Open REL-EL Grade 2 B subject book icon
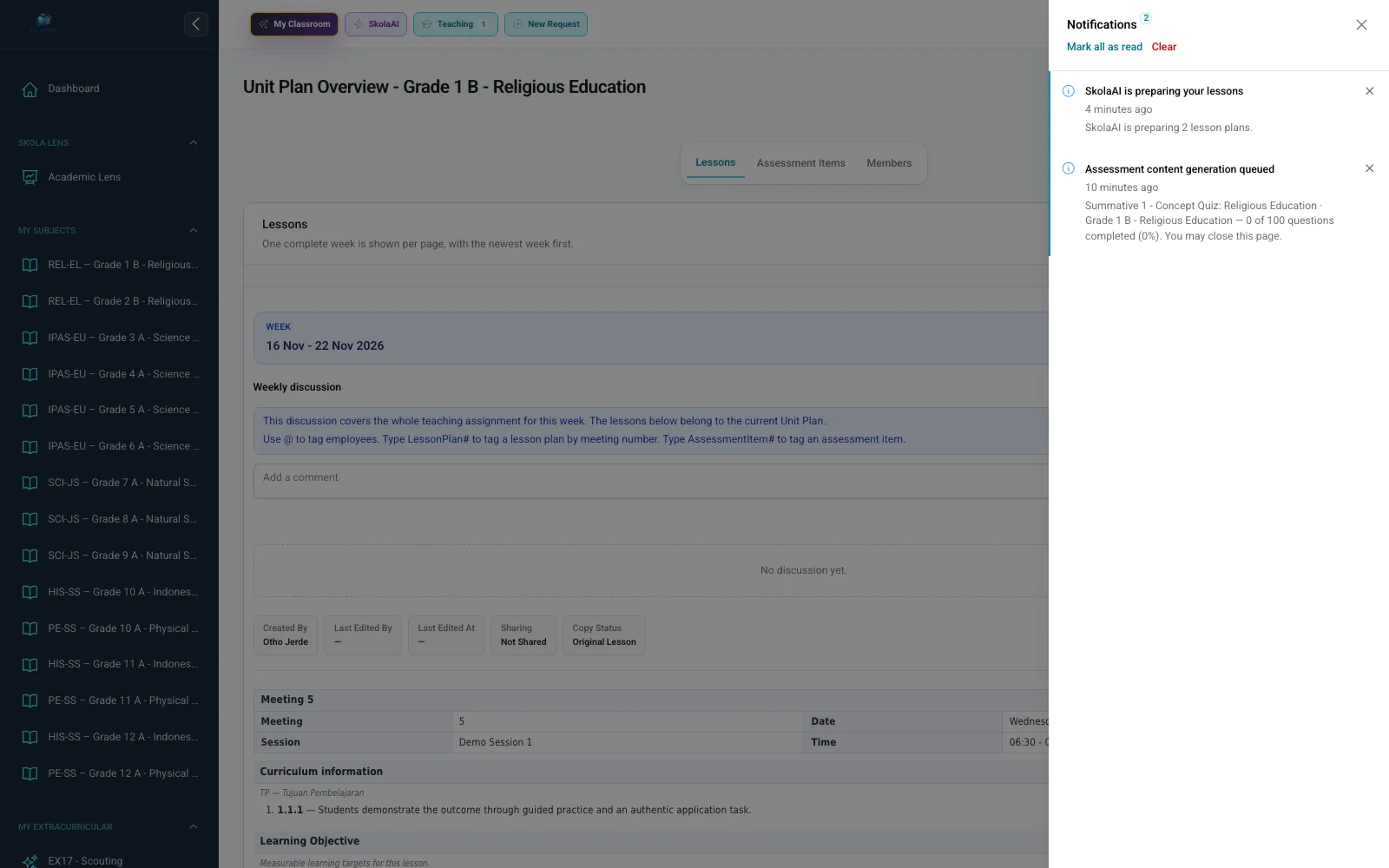 [x=30, y=301]
